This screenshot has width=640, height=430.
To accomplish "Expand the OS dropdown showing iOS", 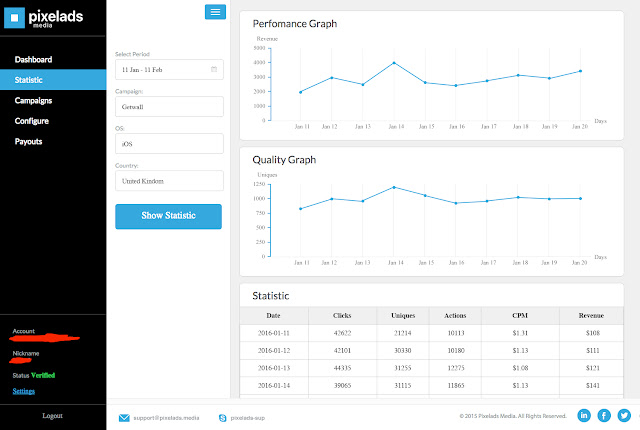I will pos(169,144).
